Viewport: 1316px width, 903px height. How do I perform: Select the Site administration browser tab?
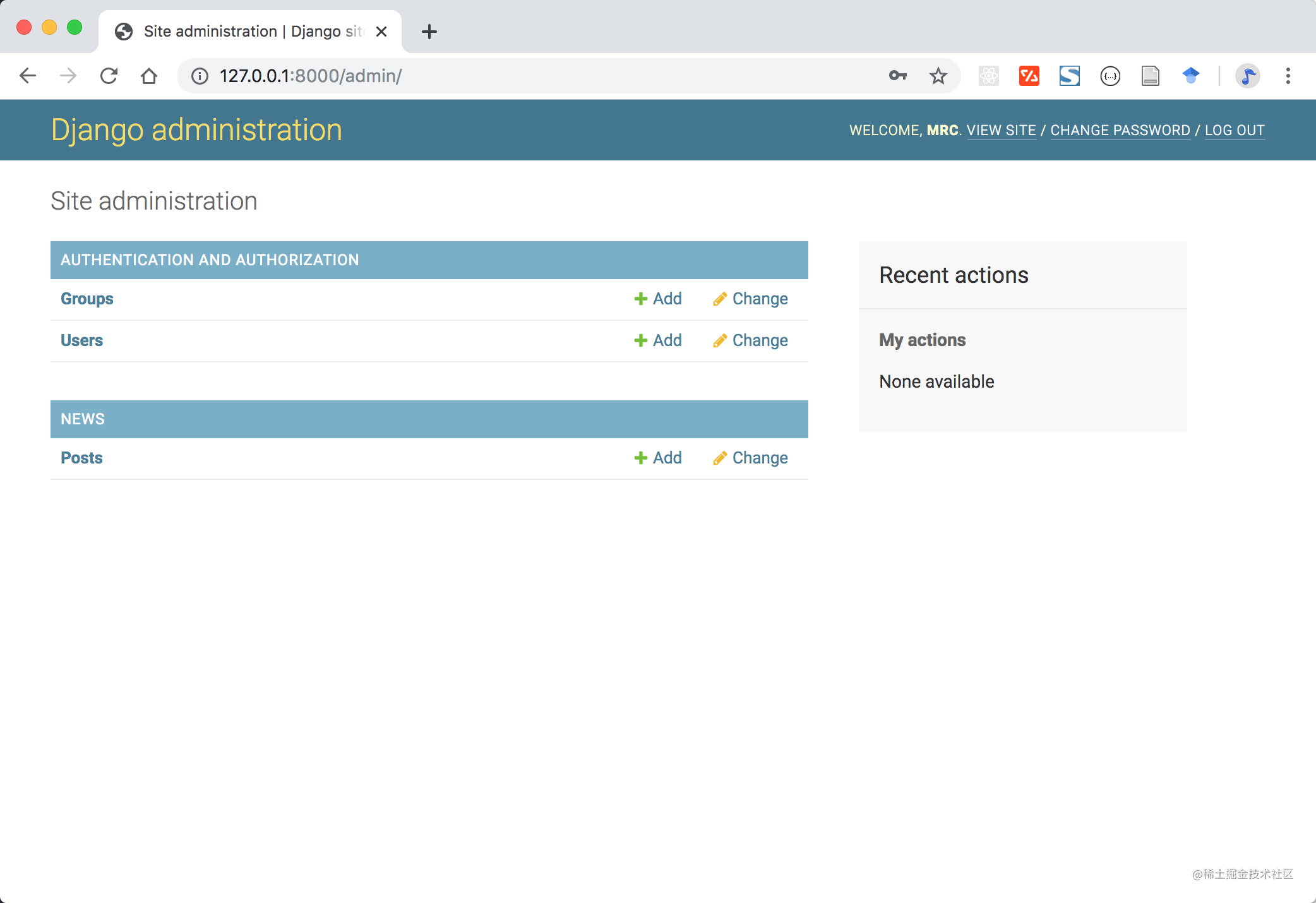point(250,32)
